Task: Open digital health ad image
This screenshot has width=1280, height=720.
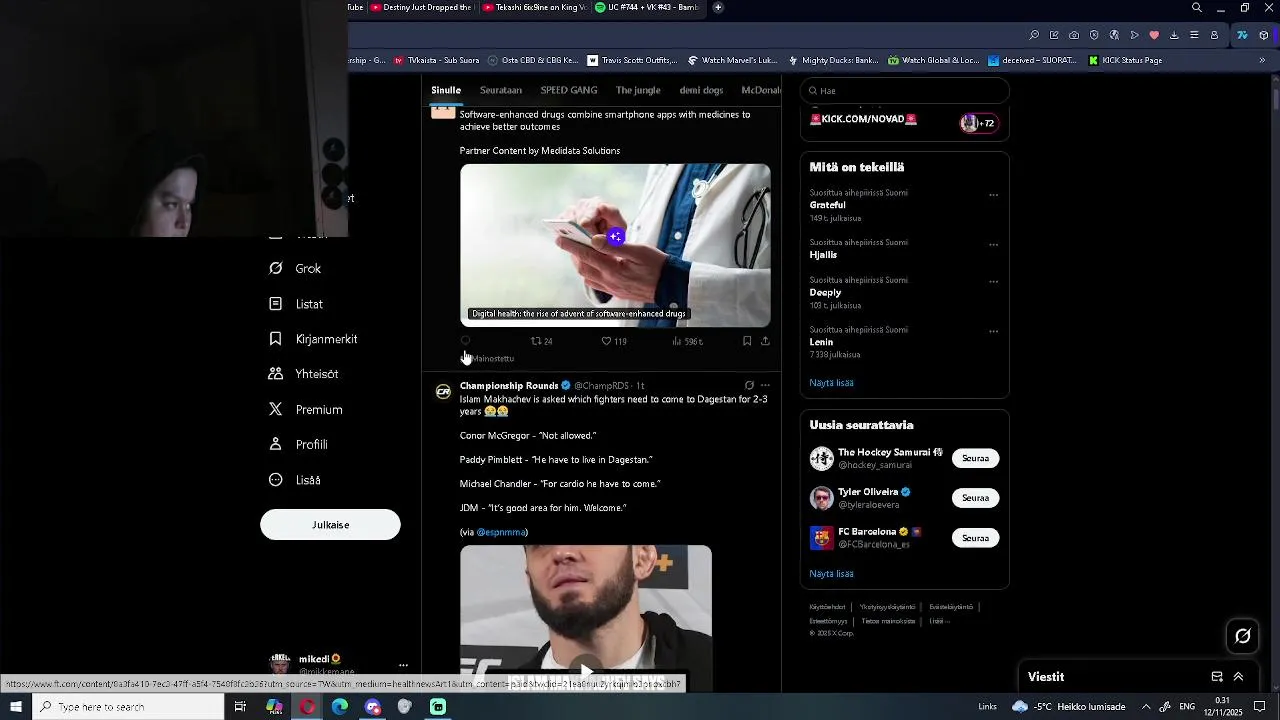Action: (x=615, y=245)
